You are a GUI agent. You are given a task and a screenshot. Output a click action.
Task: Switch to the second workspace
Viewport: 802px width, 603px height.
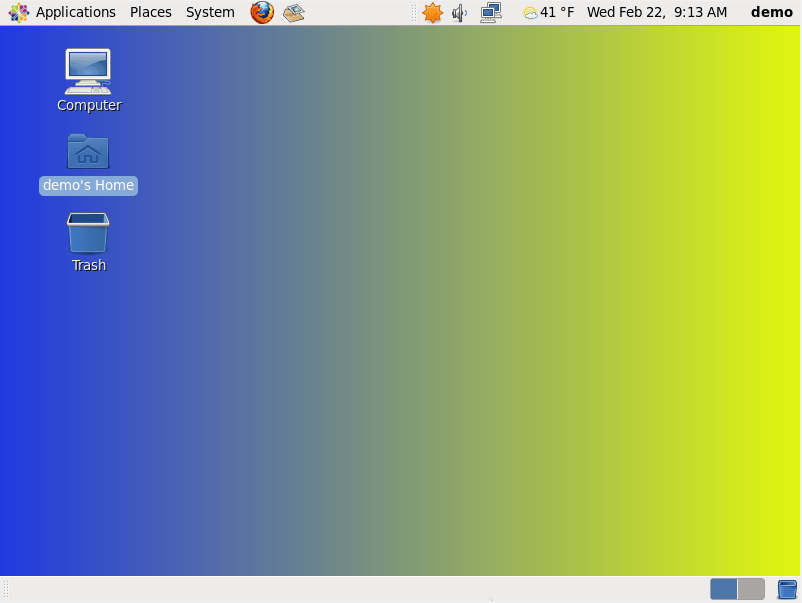click(x=751, y=589)
